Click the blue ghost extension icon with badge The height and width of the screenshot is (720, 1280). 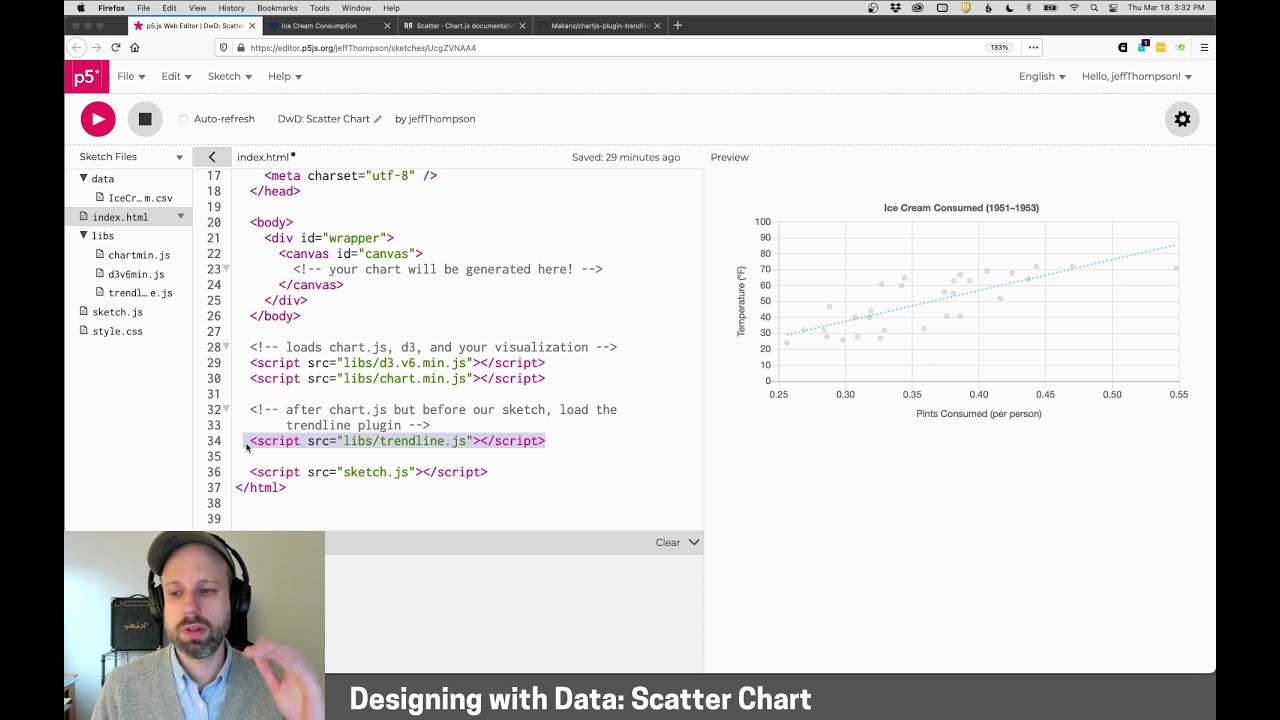pyautogui.click(x=1142, y=47)
